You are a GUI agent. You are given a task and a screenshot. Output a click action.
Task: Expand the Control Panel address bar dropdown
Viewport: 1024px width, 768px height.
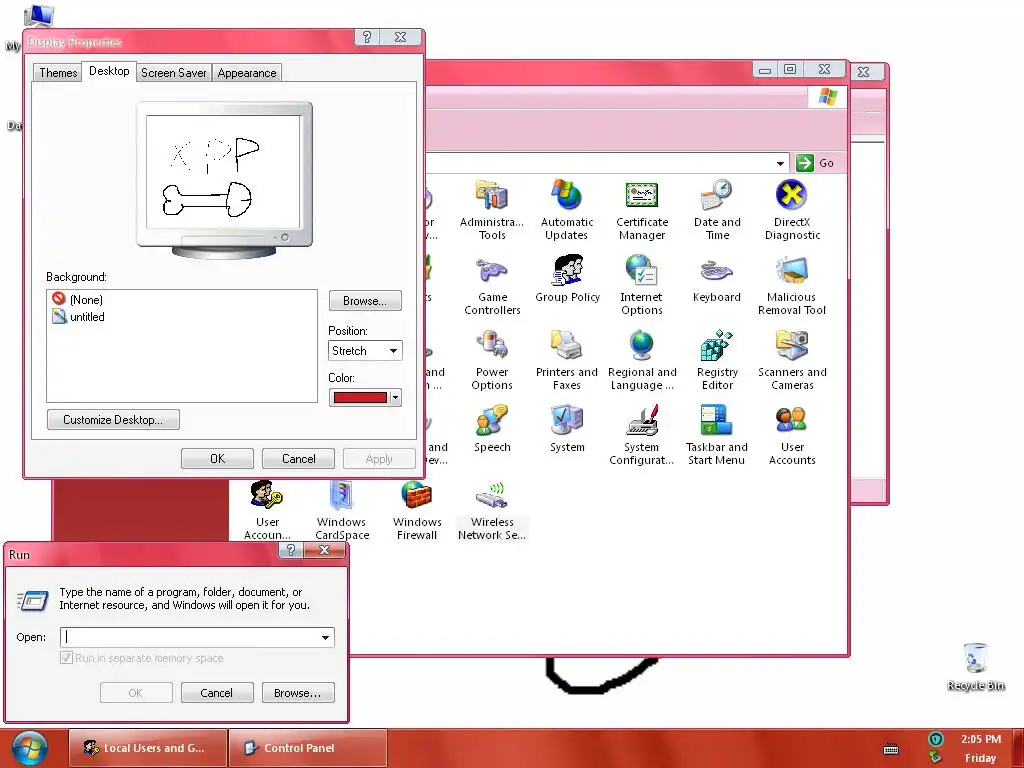(x=780, y=163)
